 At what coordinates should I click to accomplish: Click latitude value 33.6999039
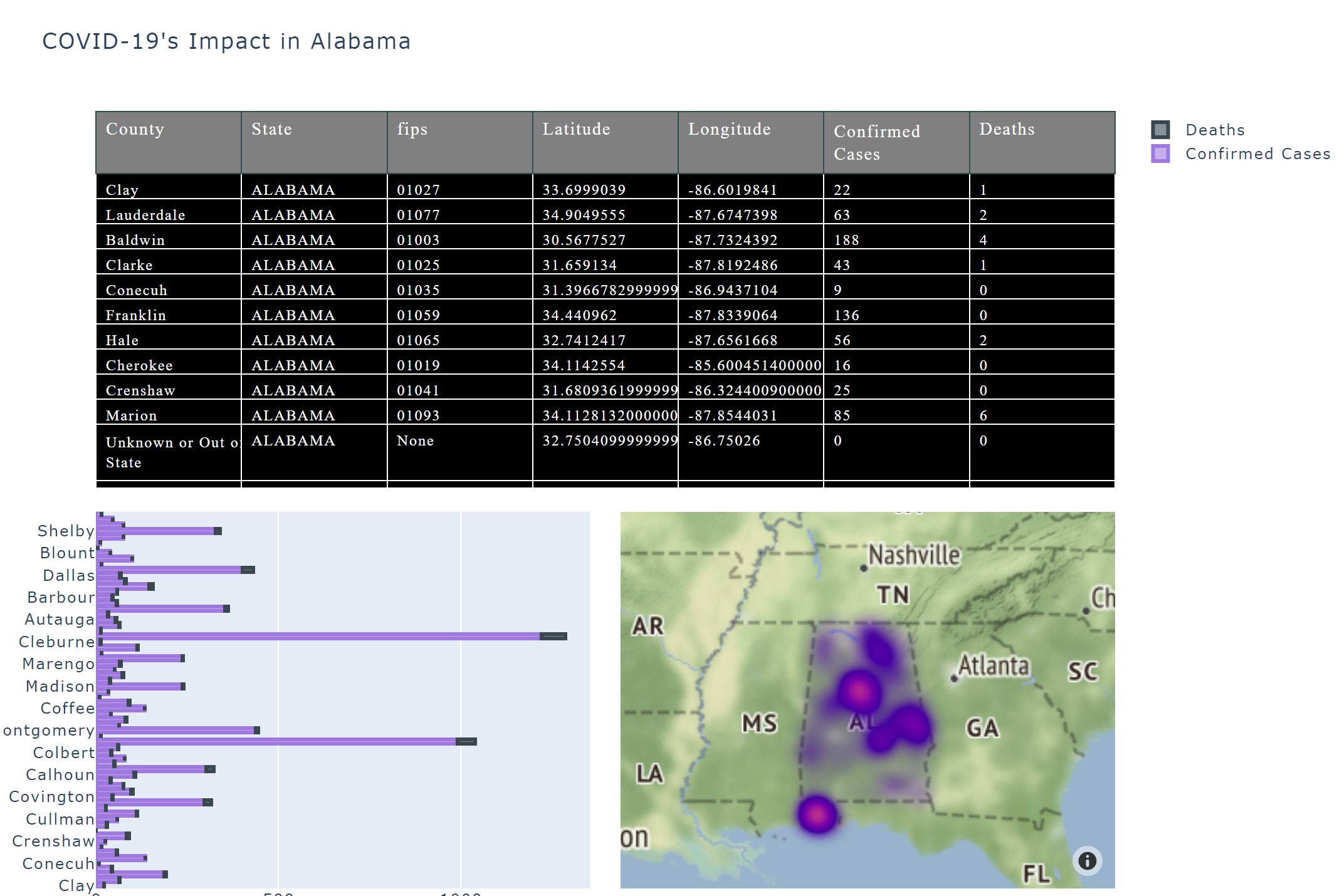pyautogui.click(x=584, y=190)
